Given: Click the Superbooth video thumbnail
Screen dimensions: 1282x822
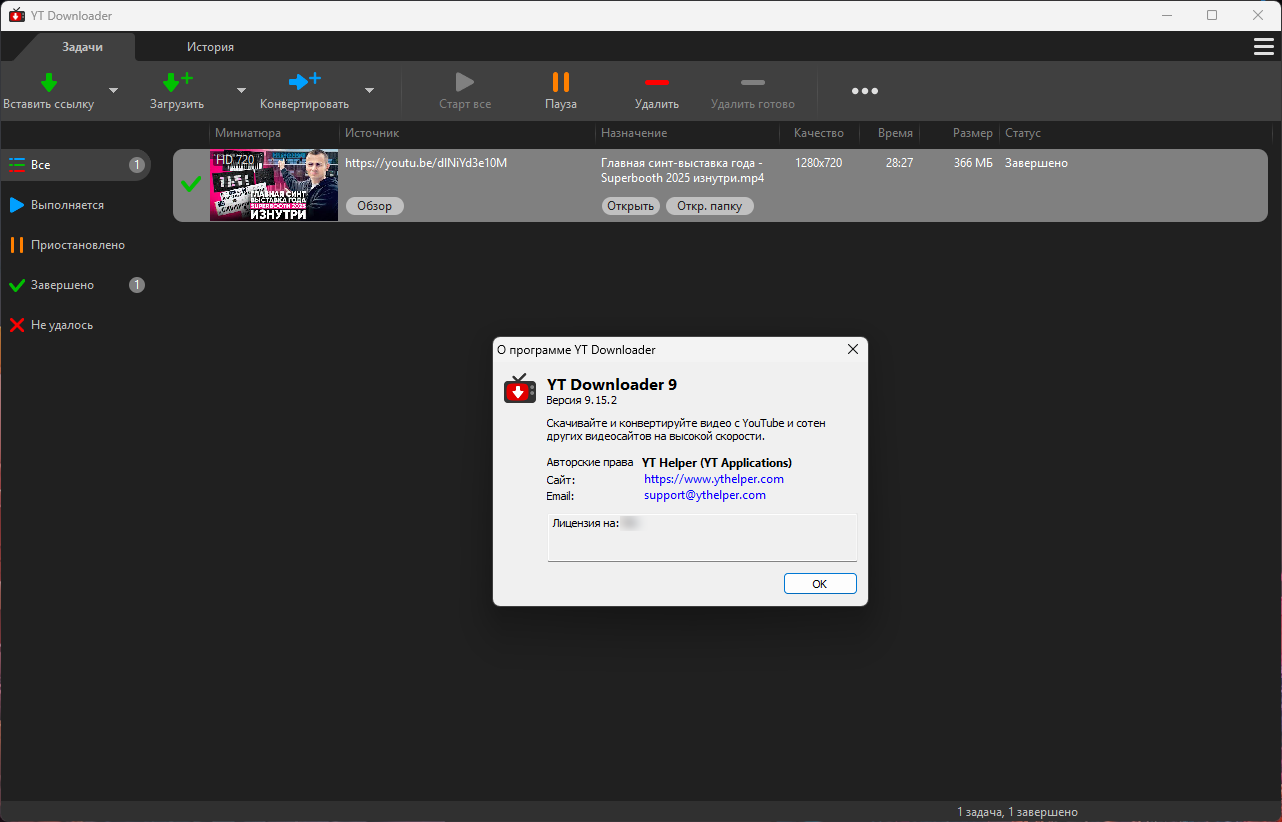Looking at the screenshot, I should (274, 185).
